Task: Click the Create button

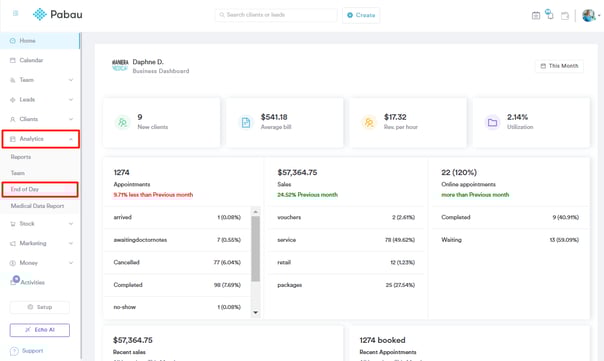Action: (361, 15)
